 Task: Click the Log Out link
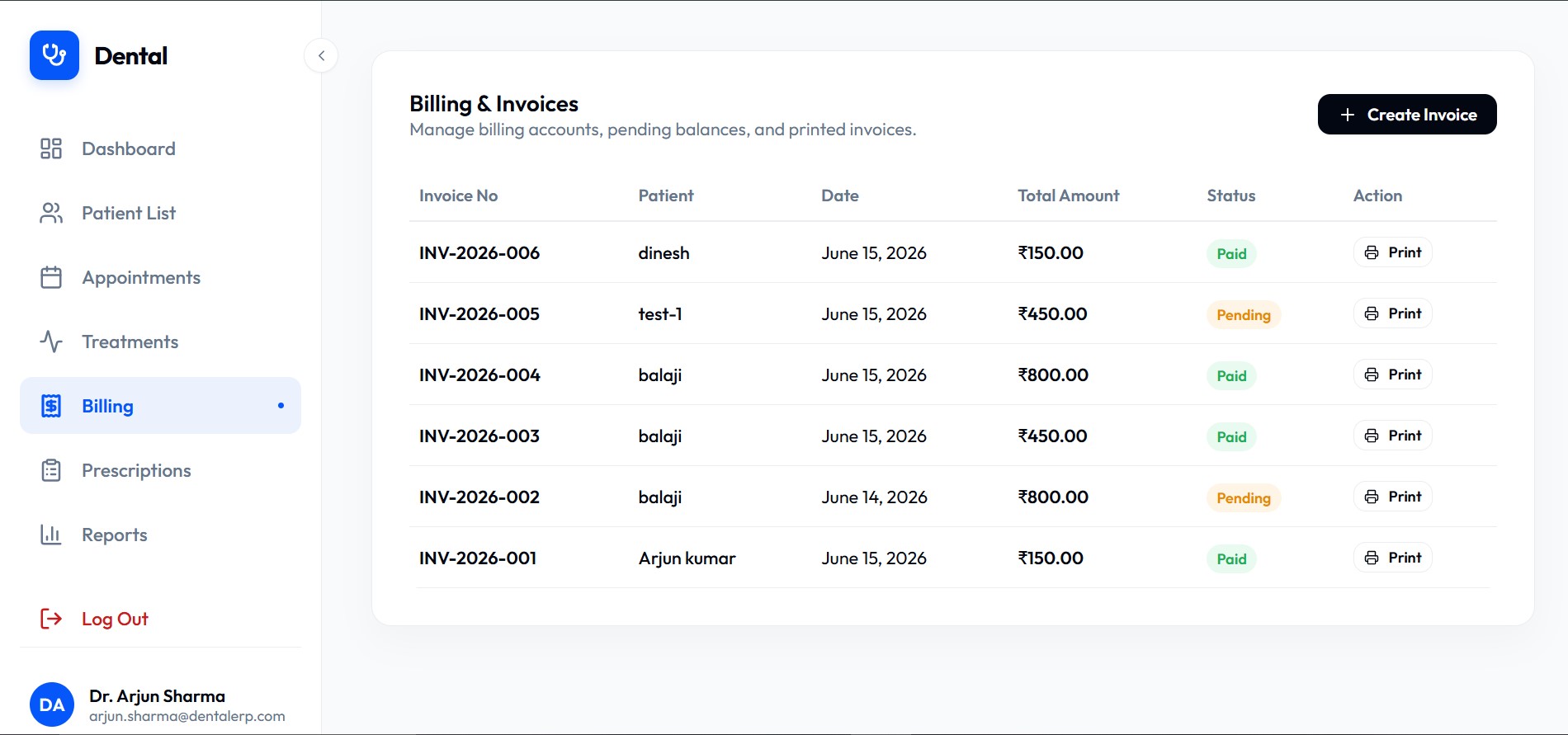coord(115,619)
